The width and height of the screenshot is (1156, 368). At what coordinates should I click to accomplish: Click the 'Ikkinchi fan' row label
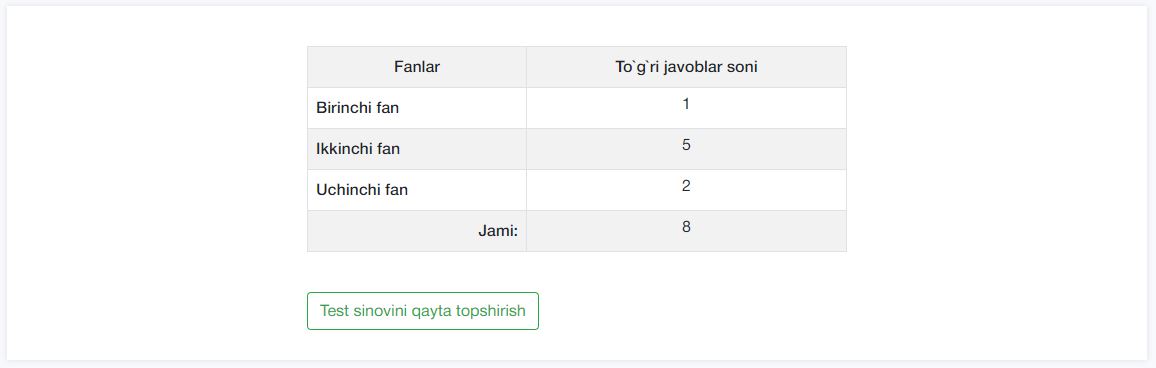point(358,149)
